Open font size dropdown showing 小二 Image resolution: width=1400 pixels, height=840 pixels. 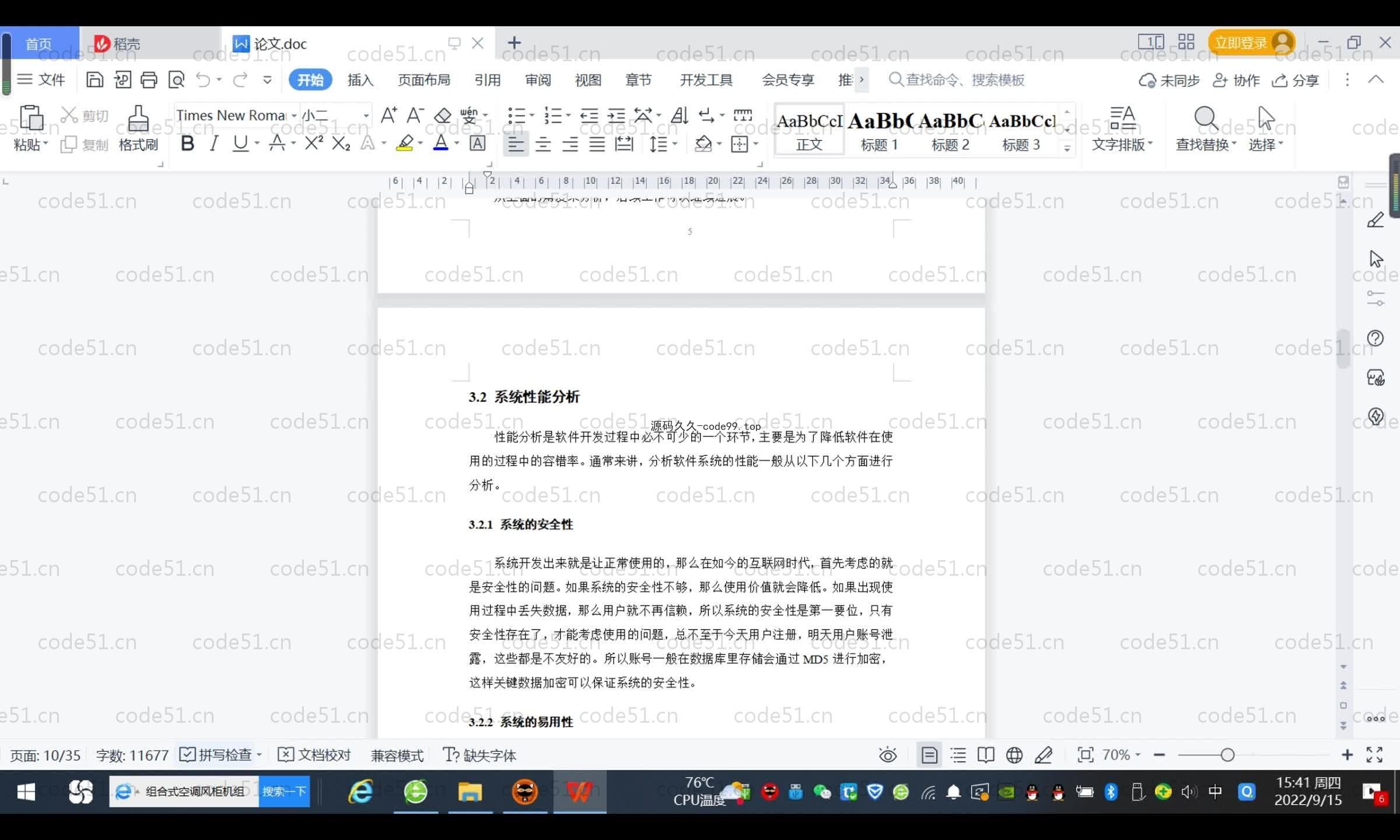(366, 116)
